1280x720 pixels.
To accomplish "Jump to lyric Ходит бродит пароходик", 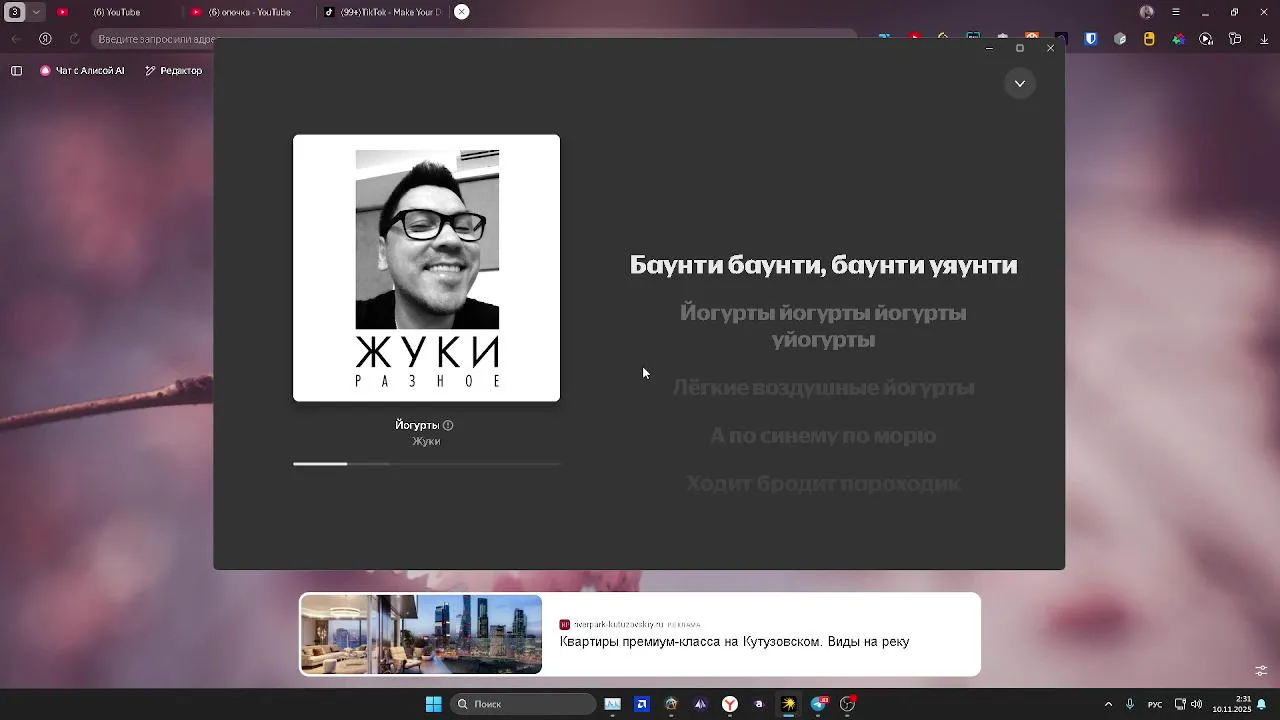I will click(823, 483).
